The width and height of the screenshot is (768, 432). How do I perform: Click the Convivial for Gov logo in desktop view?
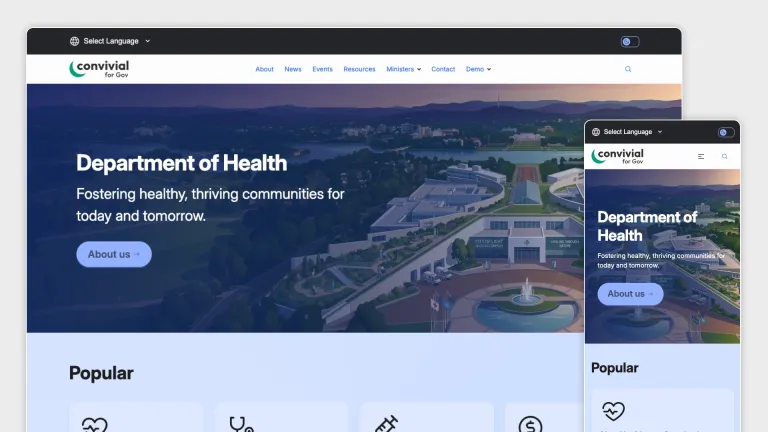99,69
